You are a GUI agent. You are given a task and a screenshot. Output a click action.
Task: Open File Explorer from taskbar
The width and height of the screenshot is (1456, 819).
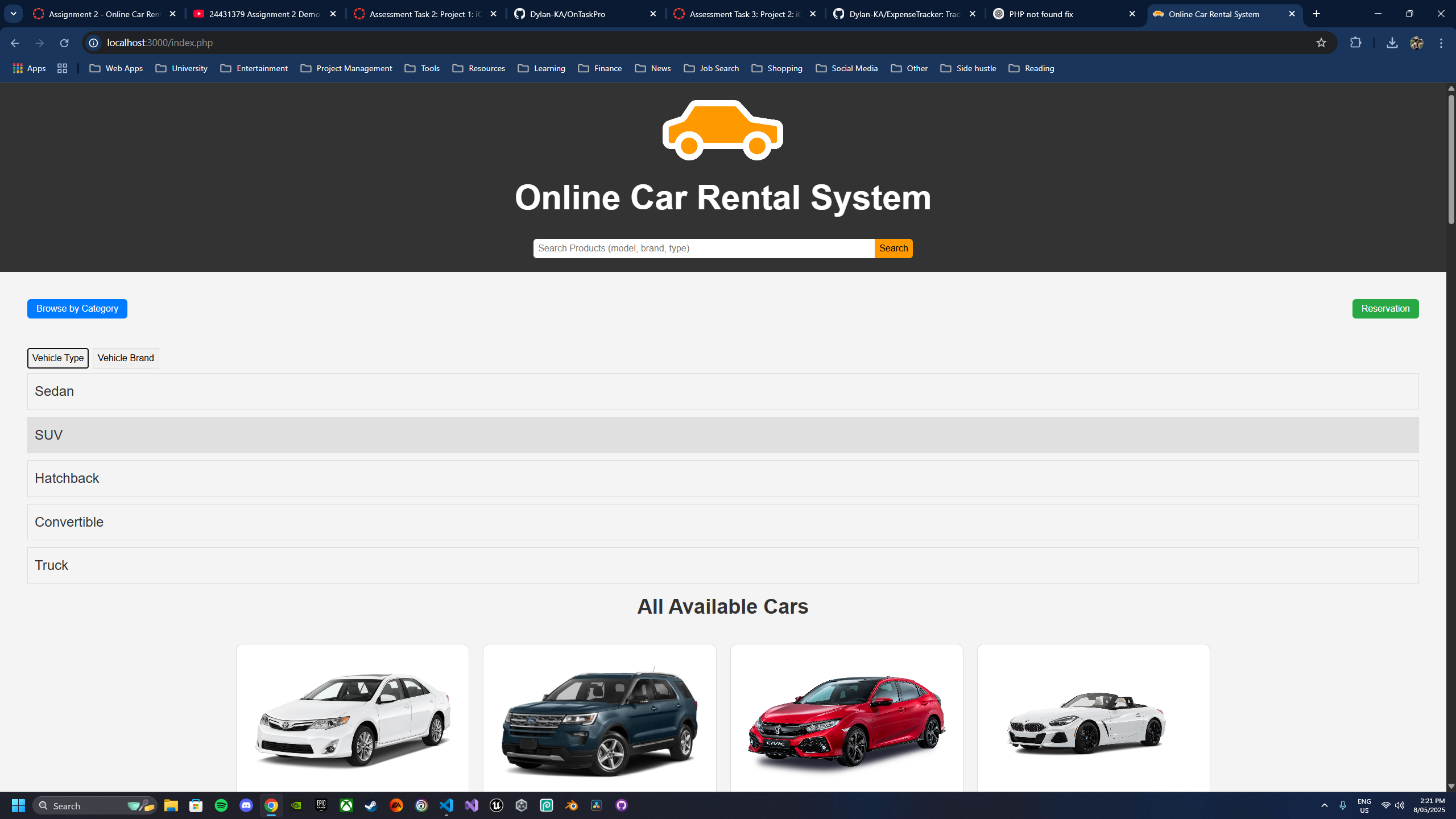pos(171,805)
